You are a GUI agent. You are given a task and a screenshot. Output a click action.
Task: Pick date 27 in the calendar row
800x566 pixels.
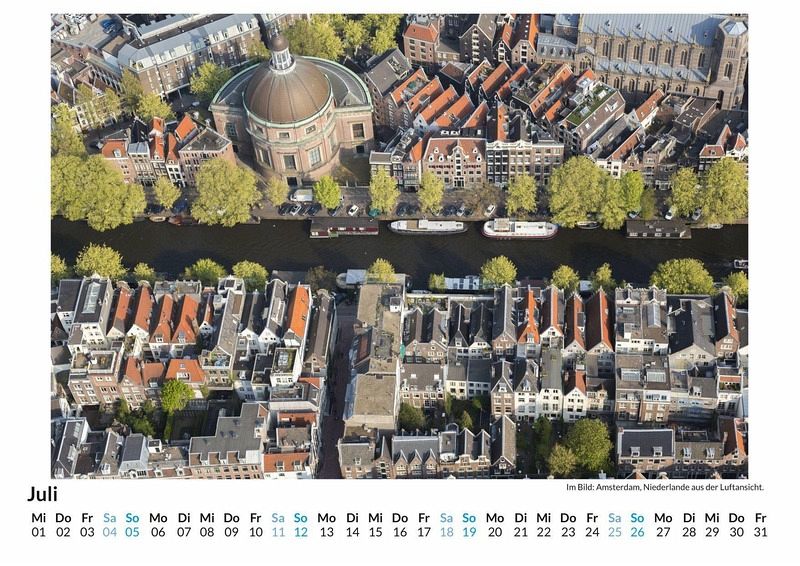coord(663,532)
